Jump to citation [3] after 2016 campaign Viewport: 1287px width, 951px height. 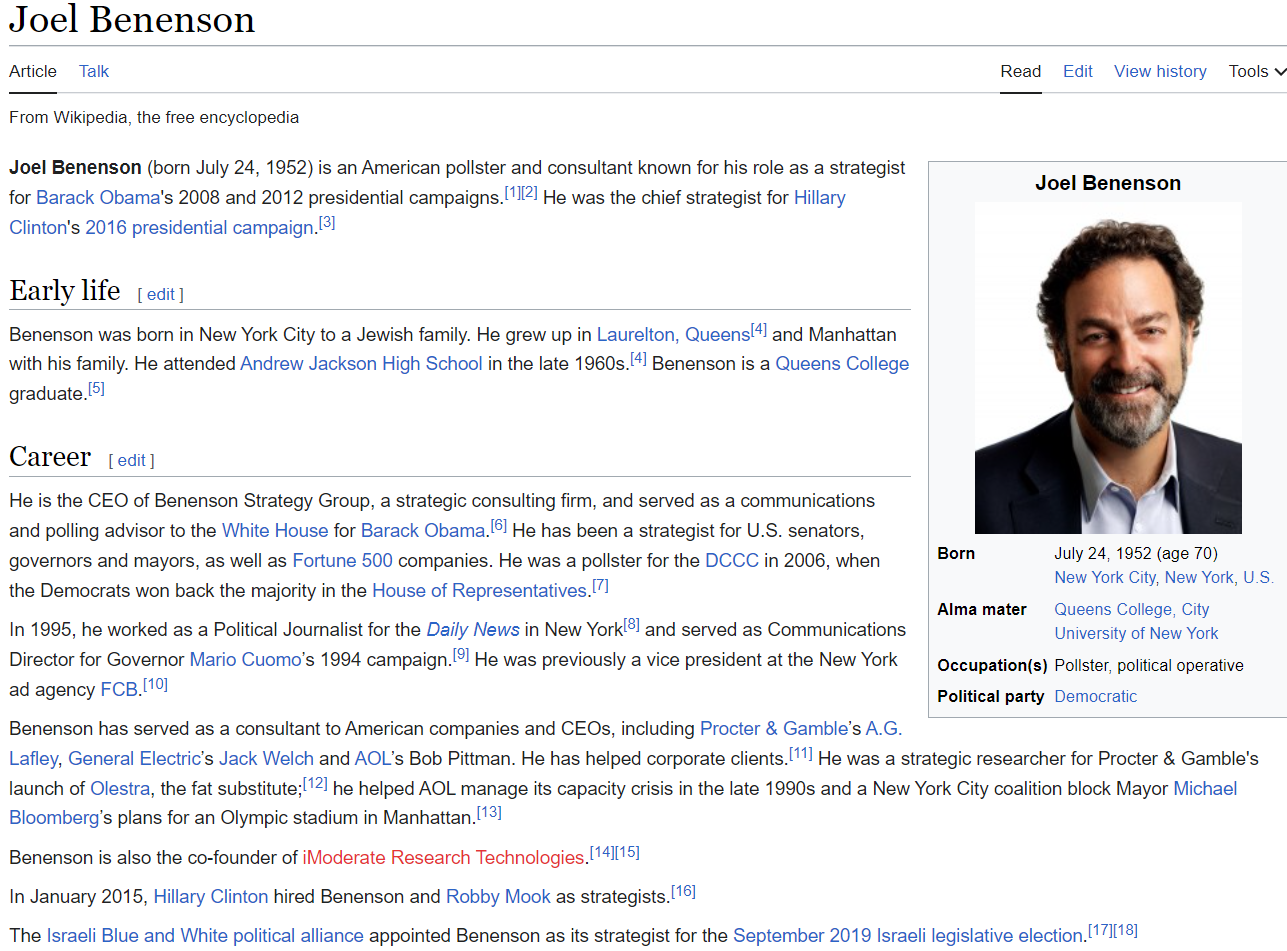click(x=327, y=222)
